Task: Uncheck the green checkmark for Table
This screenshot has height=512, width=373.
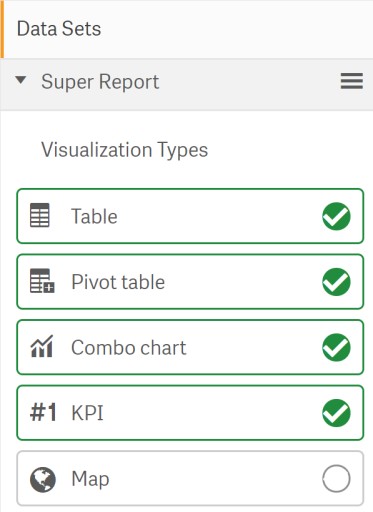Action: 336,216
